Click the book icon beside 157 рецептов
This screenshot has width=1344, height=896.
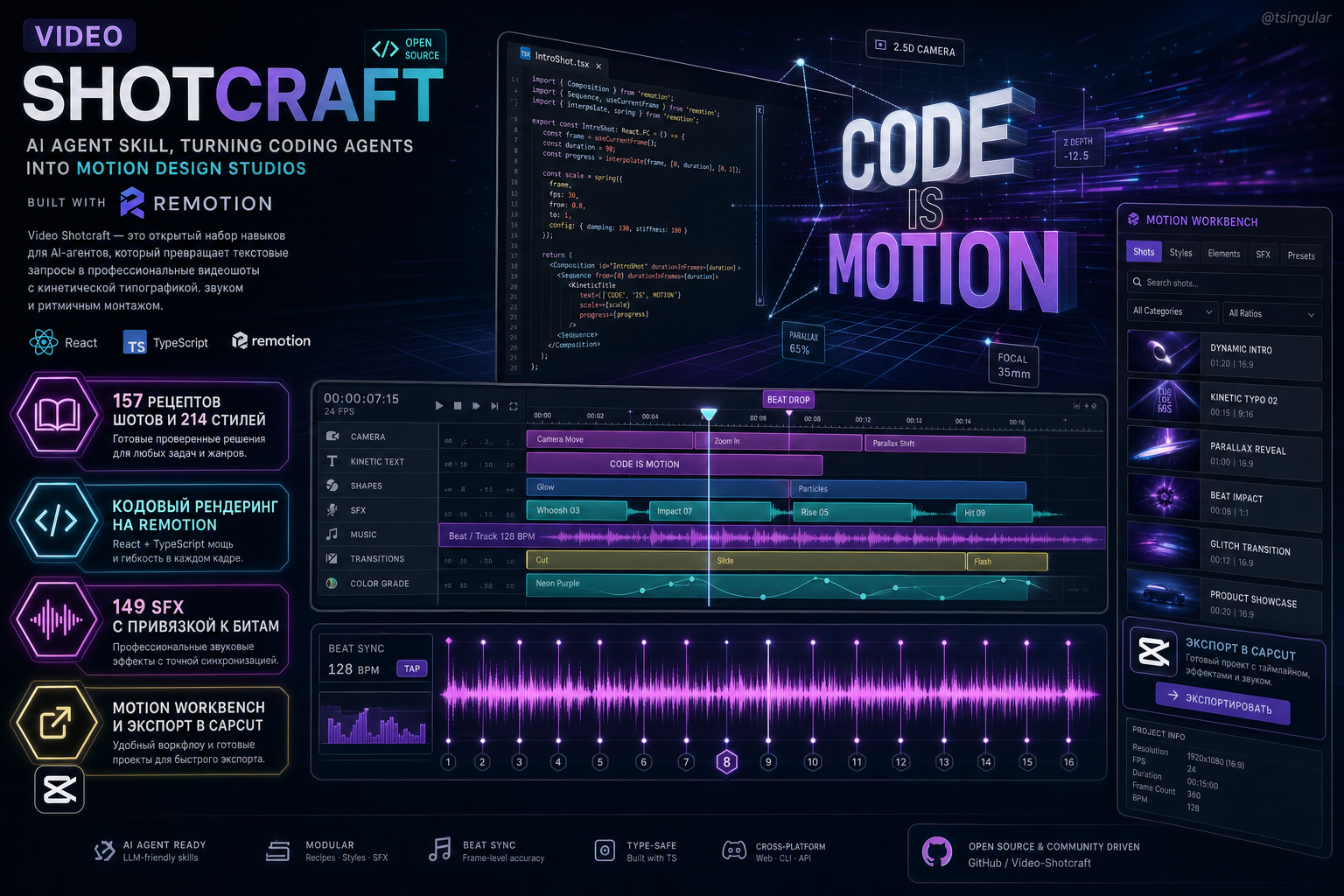pyautogui.click(x=56, y=414)
